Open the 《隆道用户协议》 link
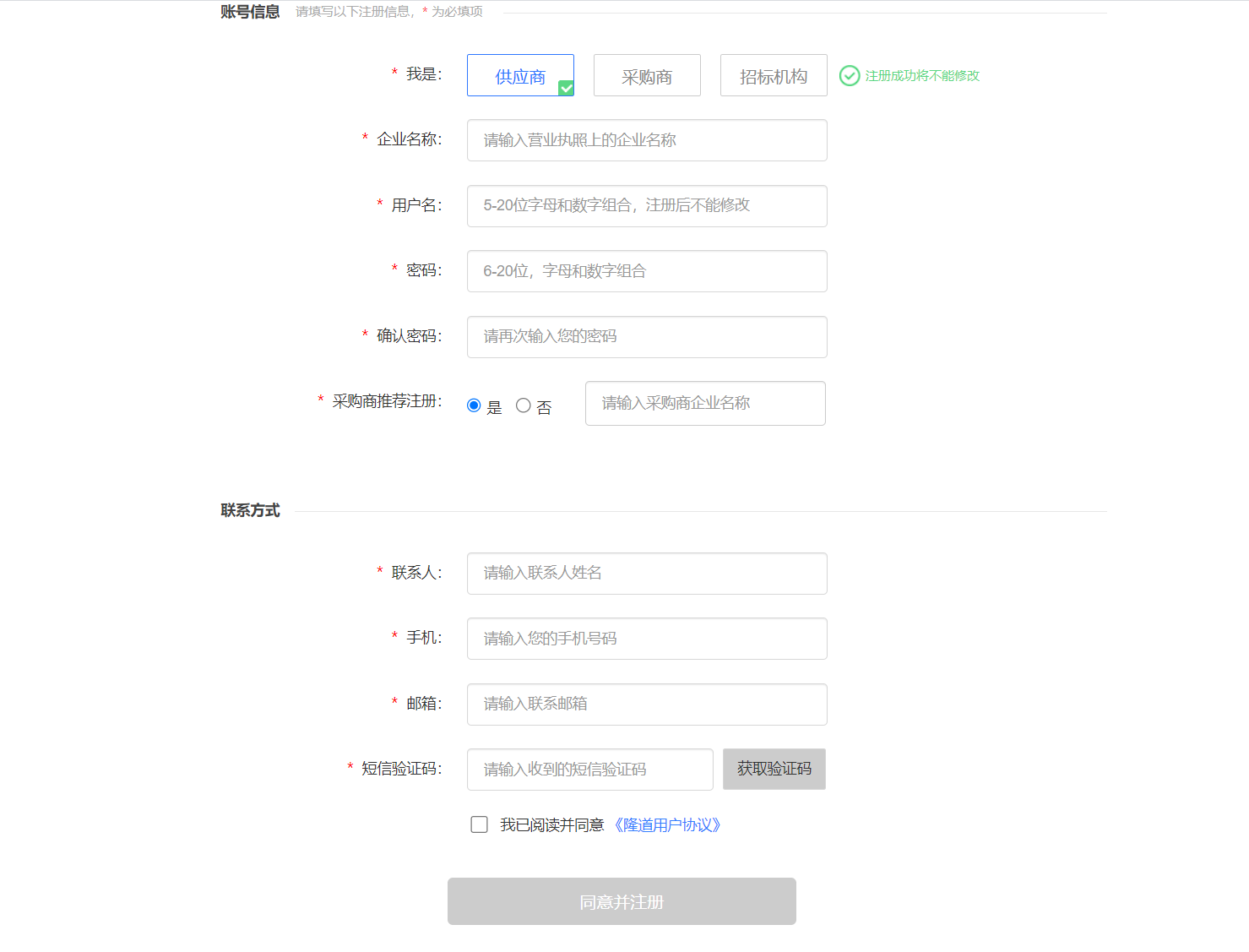1249x952 pixels. pyautogui.click(x=667, y=825)
